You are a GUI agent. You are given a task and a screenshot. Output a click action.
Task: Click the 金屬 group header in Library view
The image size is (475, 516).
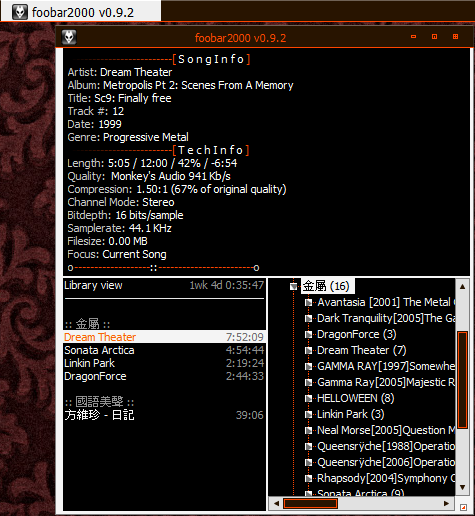87,324
